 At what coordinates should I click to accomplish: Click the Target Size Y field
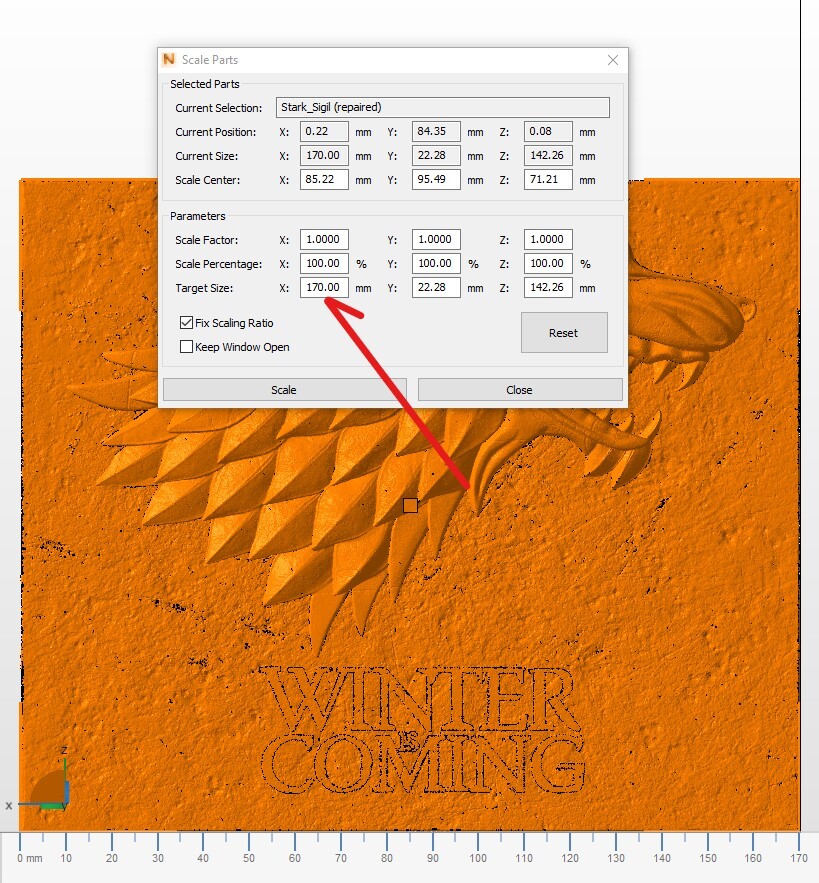(x=436, y=288)
